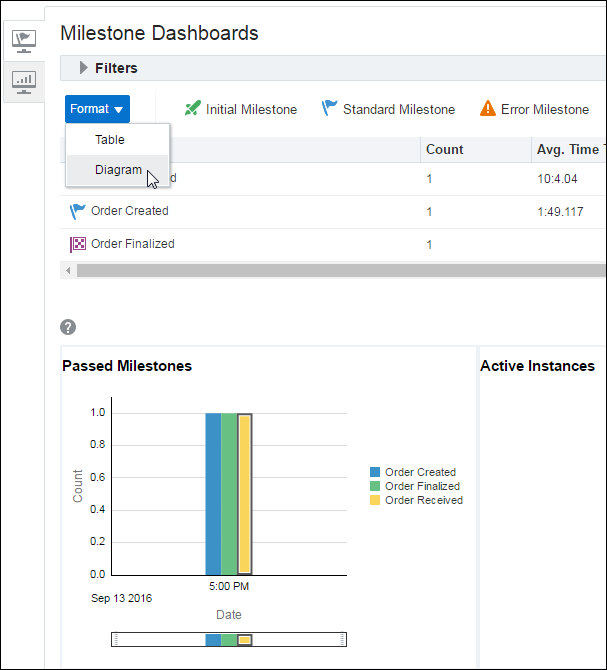Viewport: 607px width, 670px height.
Task: Open the help question mark icon
Action: (68, 327)
